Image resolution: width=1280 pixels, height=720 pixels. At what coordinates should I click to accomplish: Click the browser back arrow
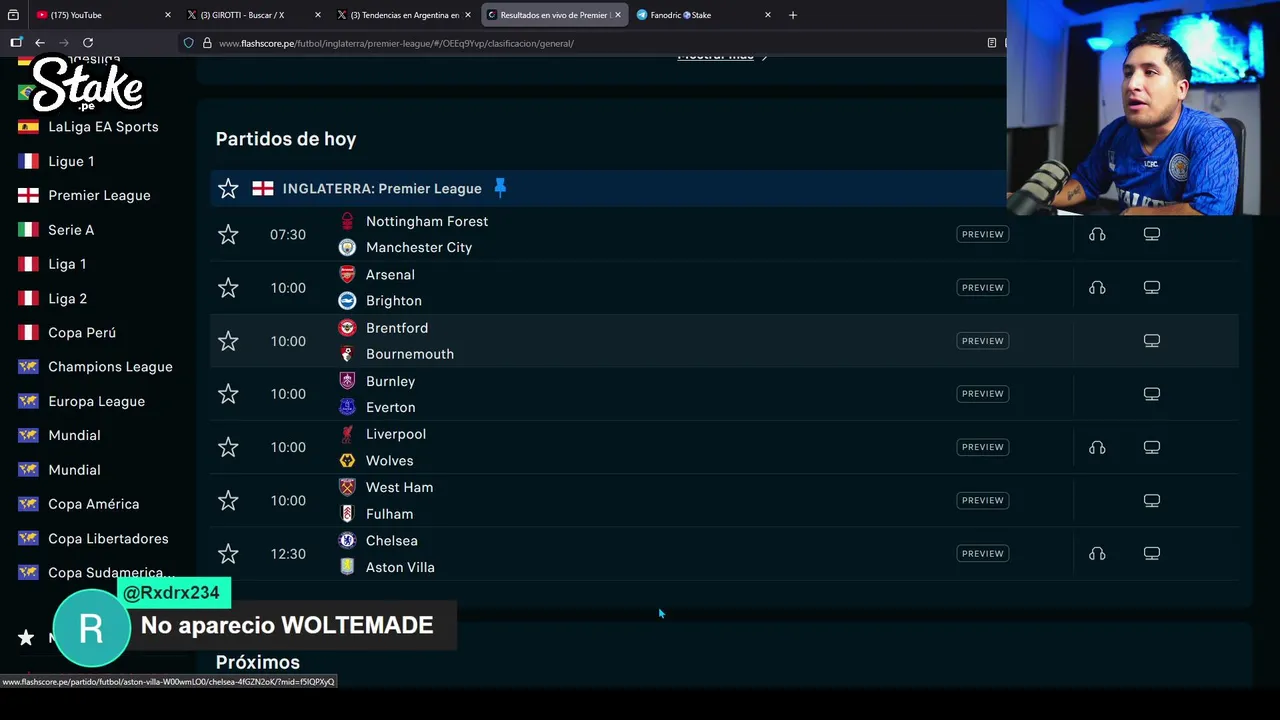click(40, 43)
